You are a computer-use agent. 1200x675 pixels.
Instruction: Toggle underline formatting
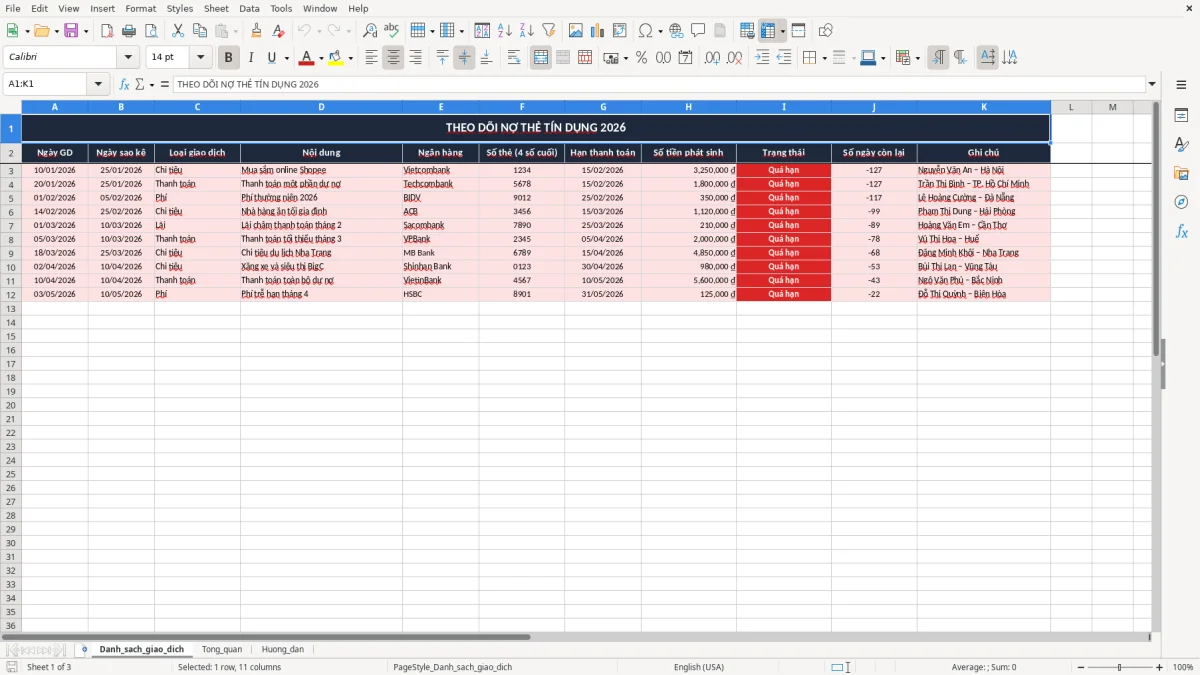[271, 58]
